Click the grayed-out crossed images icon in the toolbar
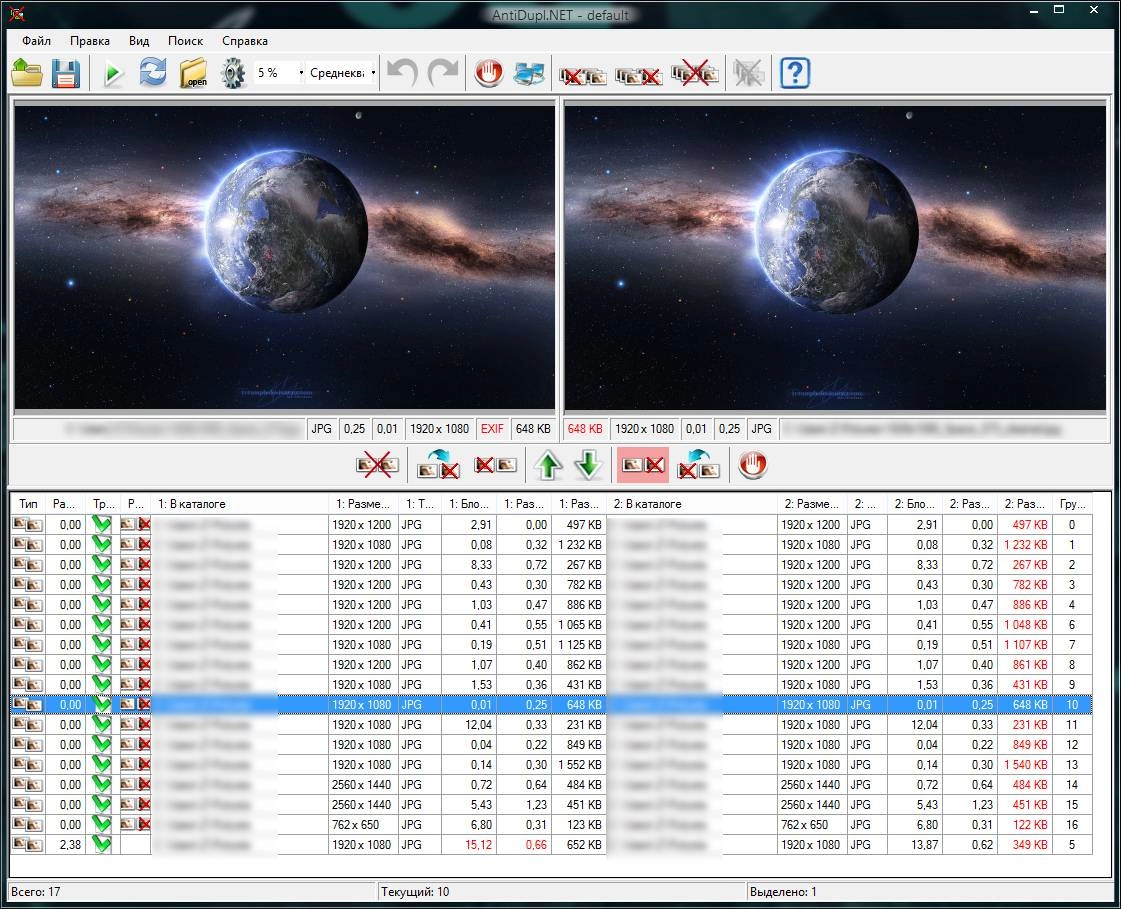Image resolution: width=1121 pixels, height=909 pixels. [748, 73]
